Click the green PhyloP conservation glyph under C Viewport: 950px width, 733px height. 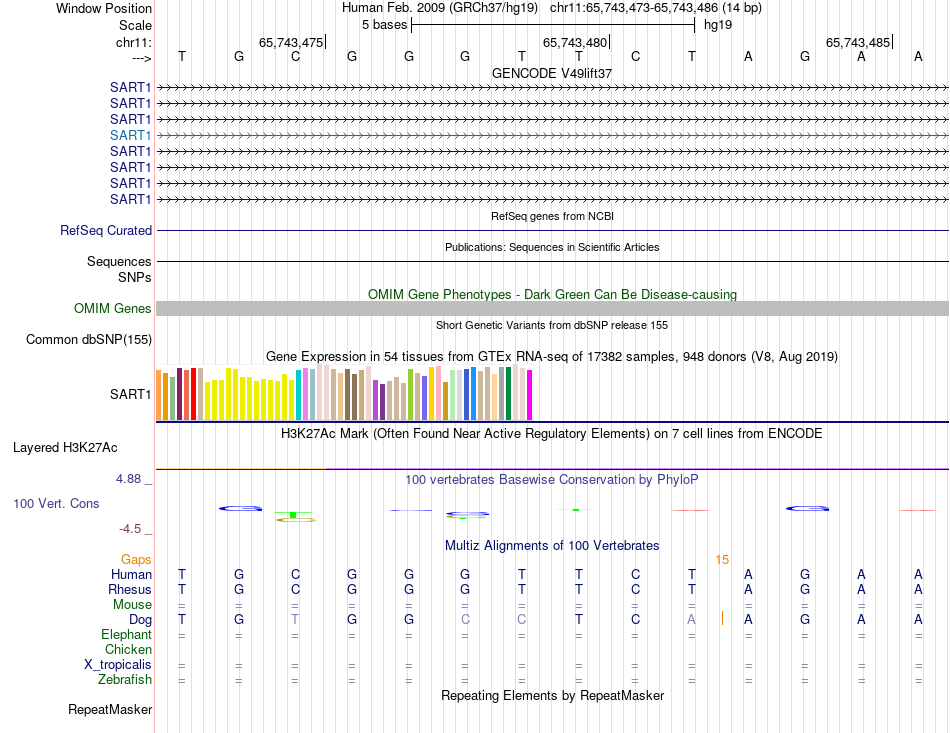[294, 515]
